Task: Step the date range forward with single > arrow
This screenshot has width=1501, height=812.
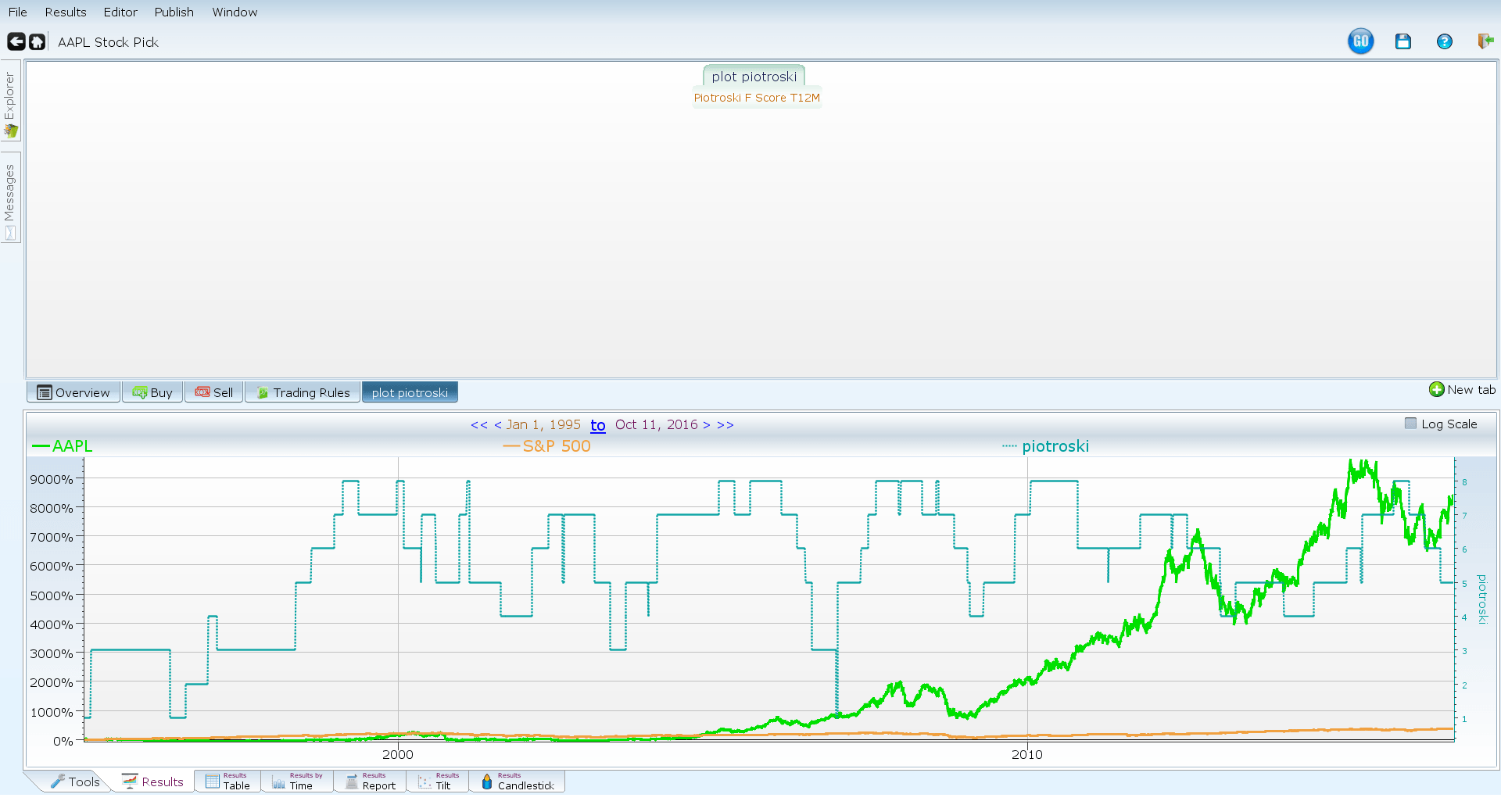Action: (x=707, y=424)
